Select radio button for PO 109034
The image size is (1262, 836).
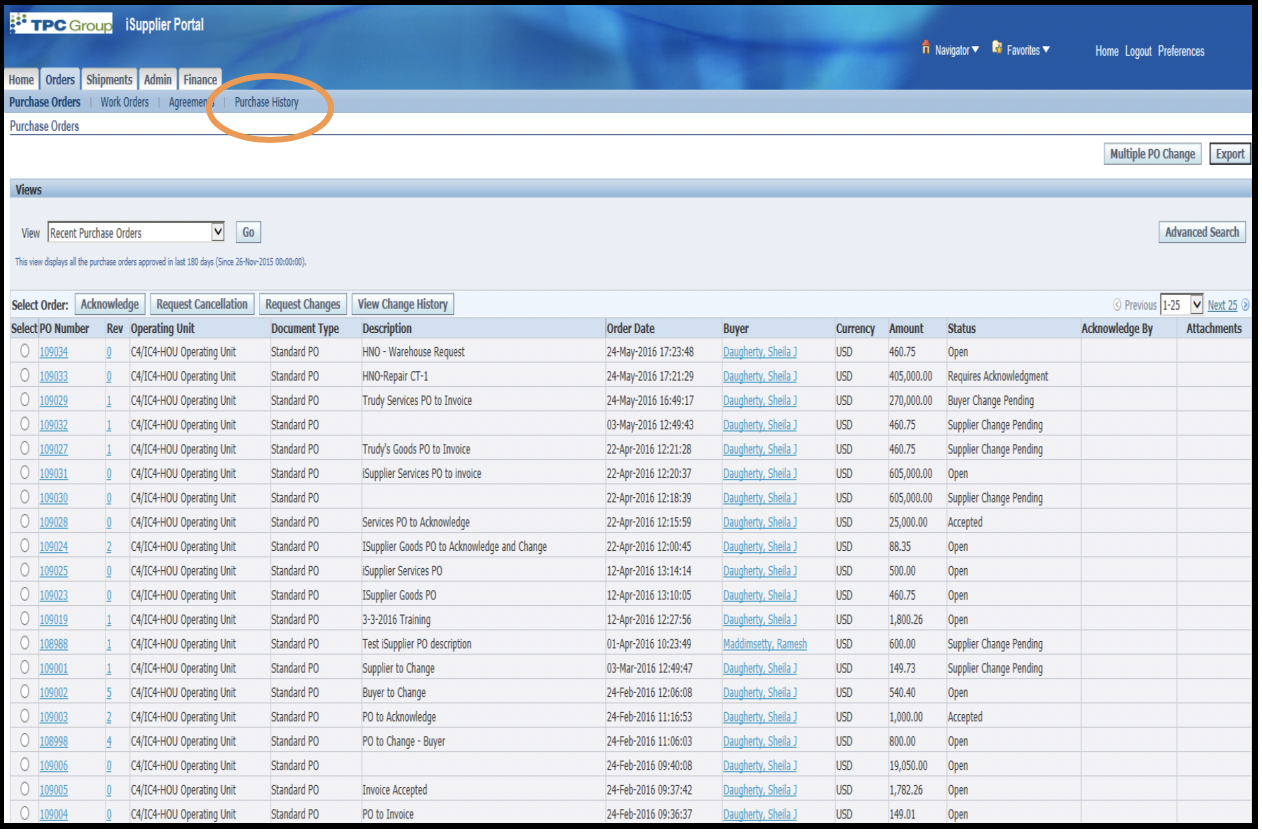[24, 351]
